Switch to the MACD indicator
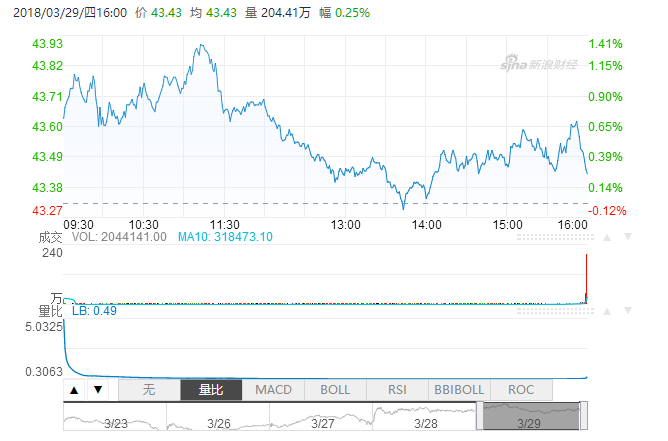 pyautogui.click(x=273, y=390)
